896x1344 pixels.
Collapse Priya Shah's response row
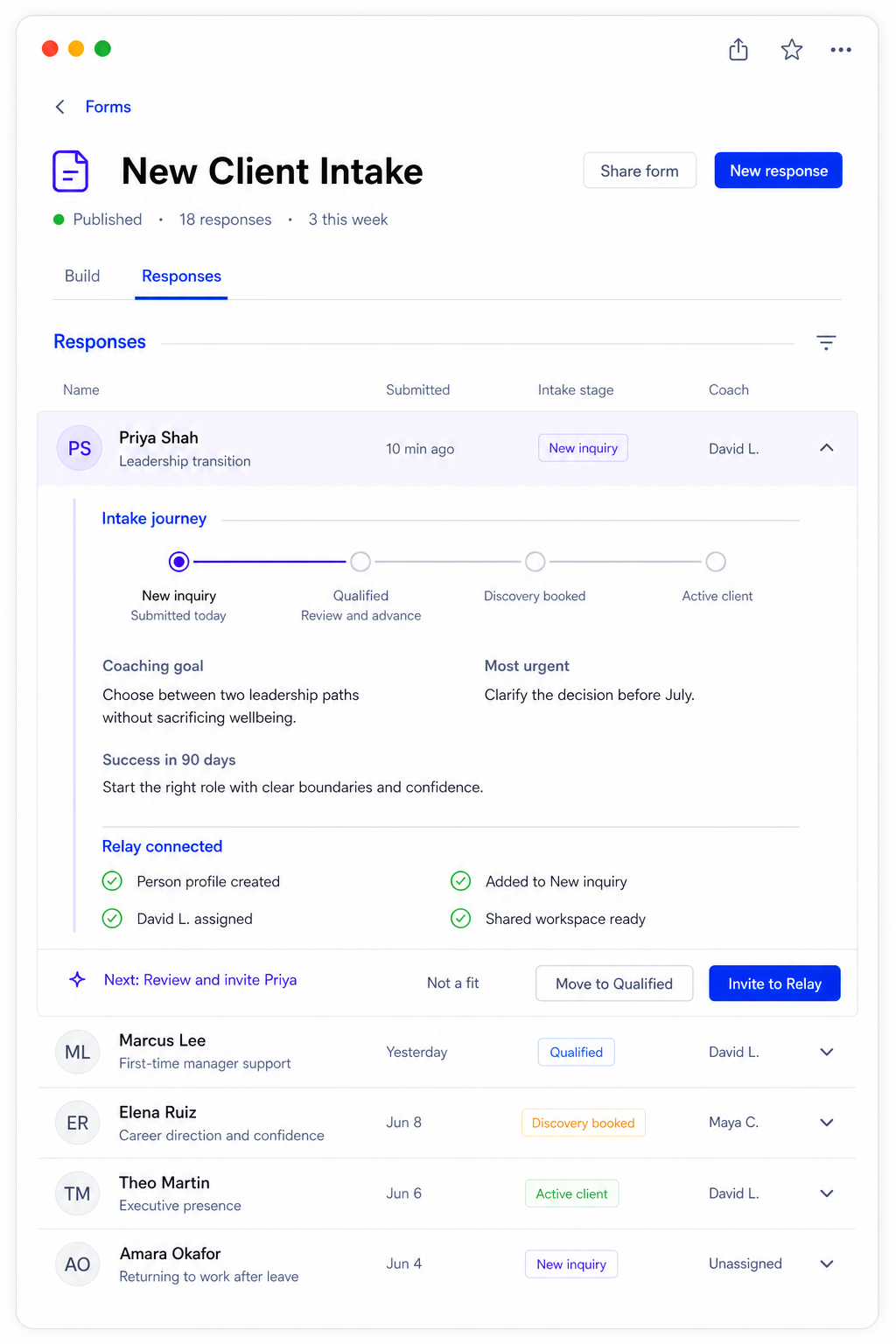coord(827,448)
